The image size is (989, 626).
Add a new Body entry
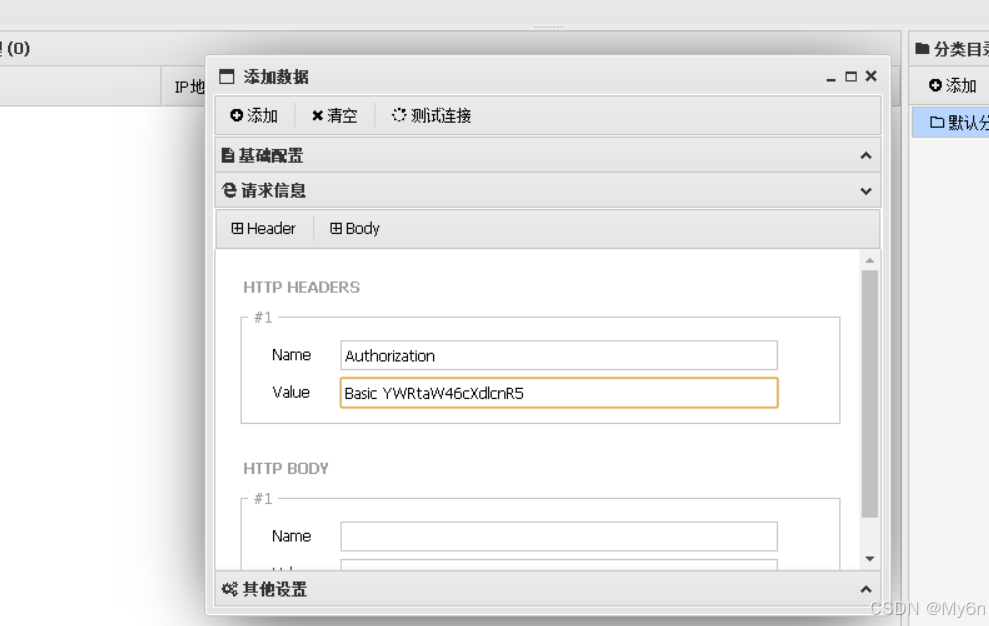point(354,228)
